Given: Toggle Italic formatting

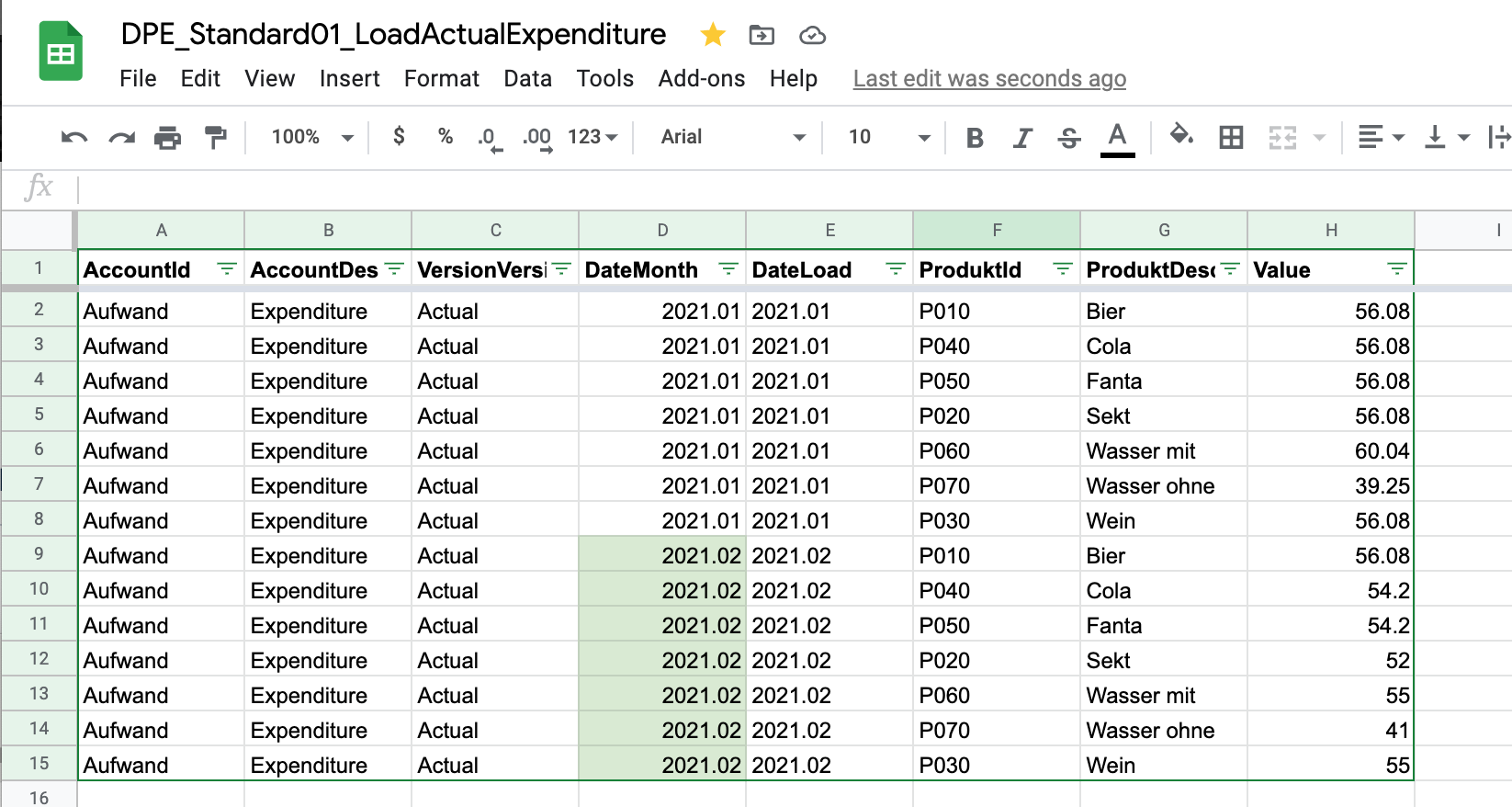Looking at the screenshot, I should tap(1022, 138).
